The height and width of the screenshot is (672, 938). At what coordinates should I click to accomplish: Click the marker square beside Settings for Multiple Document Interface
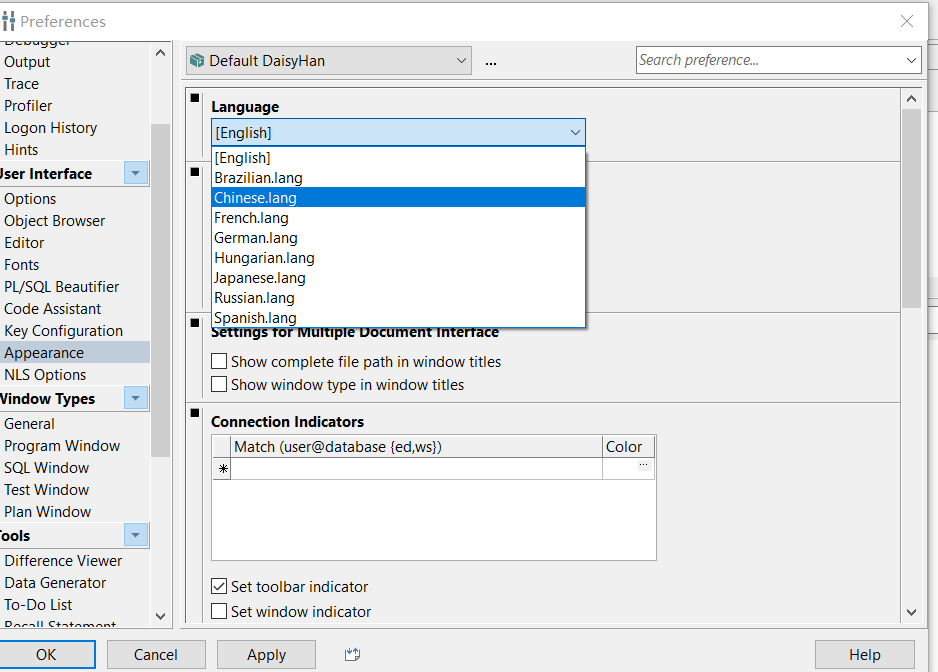pyautogui.click(x=193, y=323)
